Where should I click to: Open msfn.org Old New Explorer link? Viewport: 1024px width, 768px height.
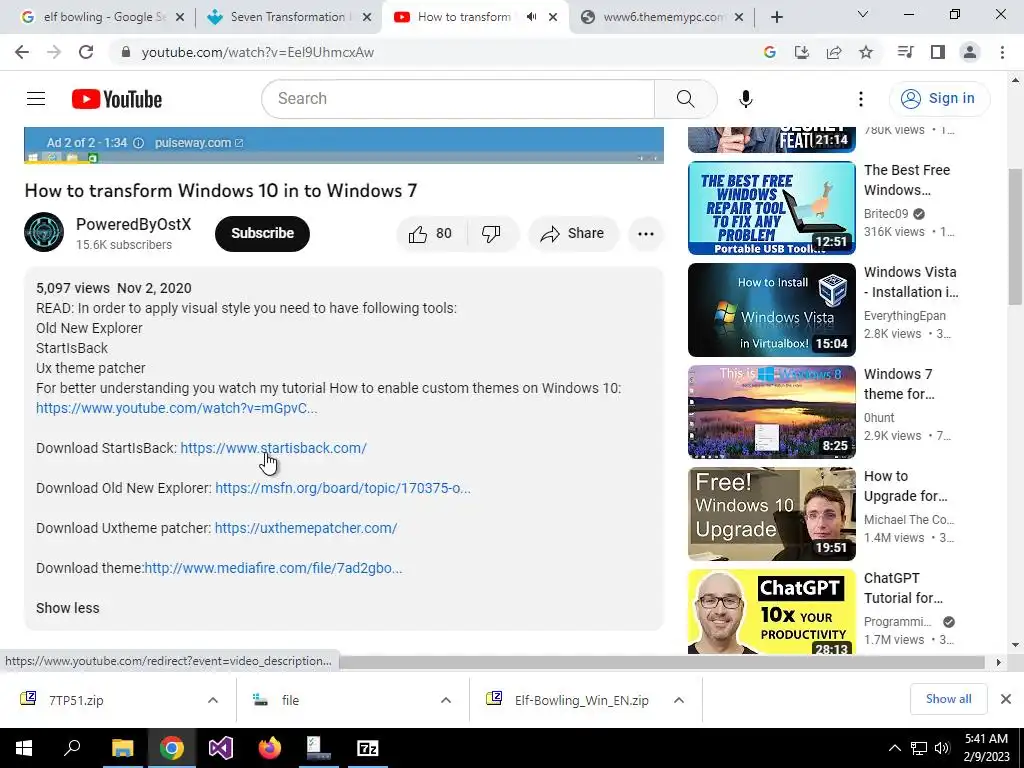(x=343, y=488)
